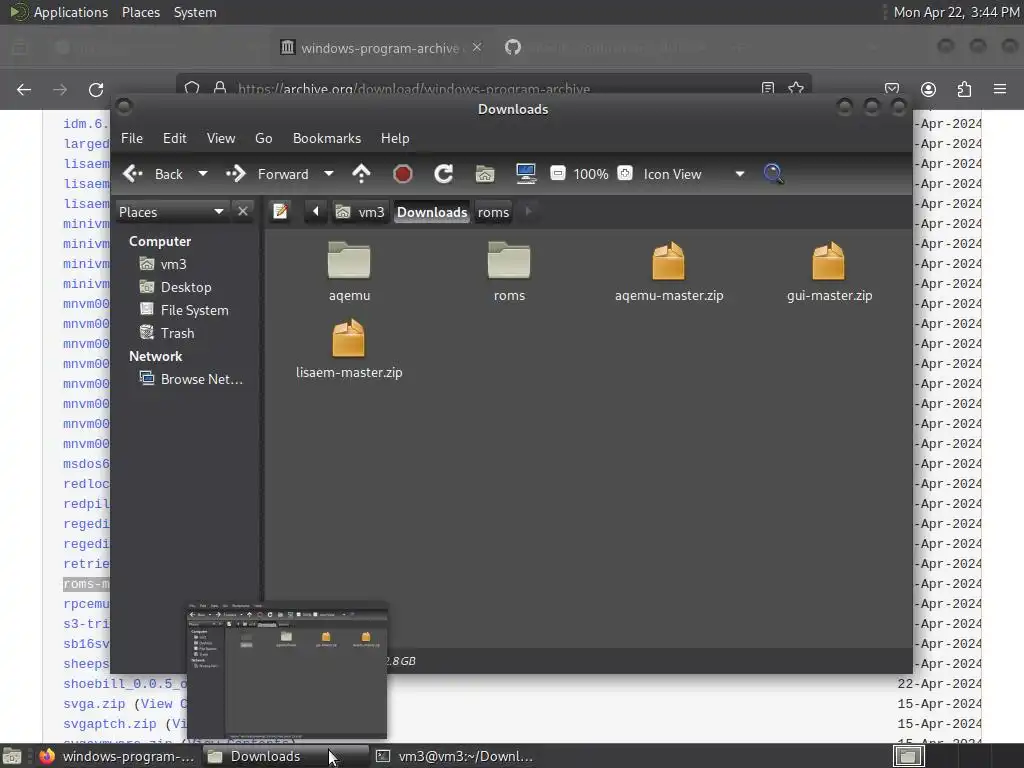Zoom out with the minus icon

(558, 173)
